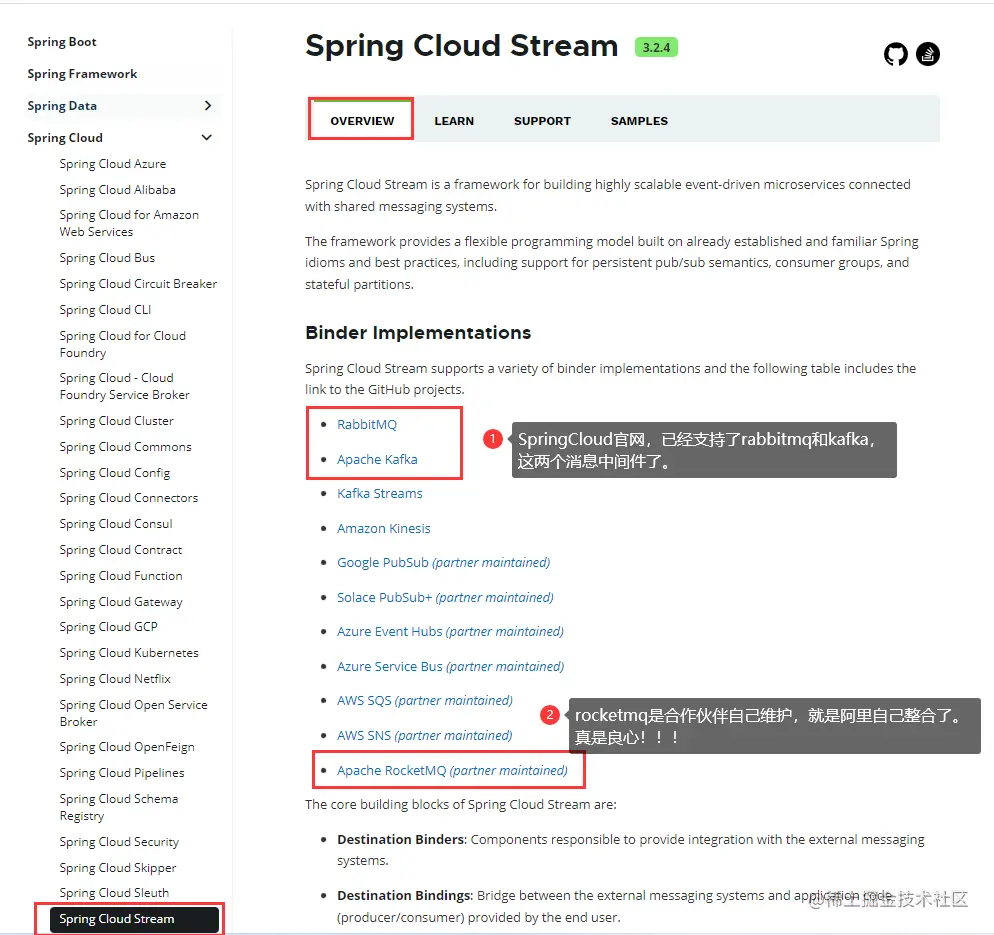Viewport: 994px width, 935px height.
Task: Switch to the OVERVIEW tab
Action: click(362, 121)
